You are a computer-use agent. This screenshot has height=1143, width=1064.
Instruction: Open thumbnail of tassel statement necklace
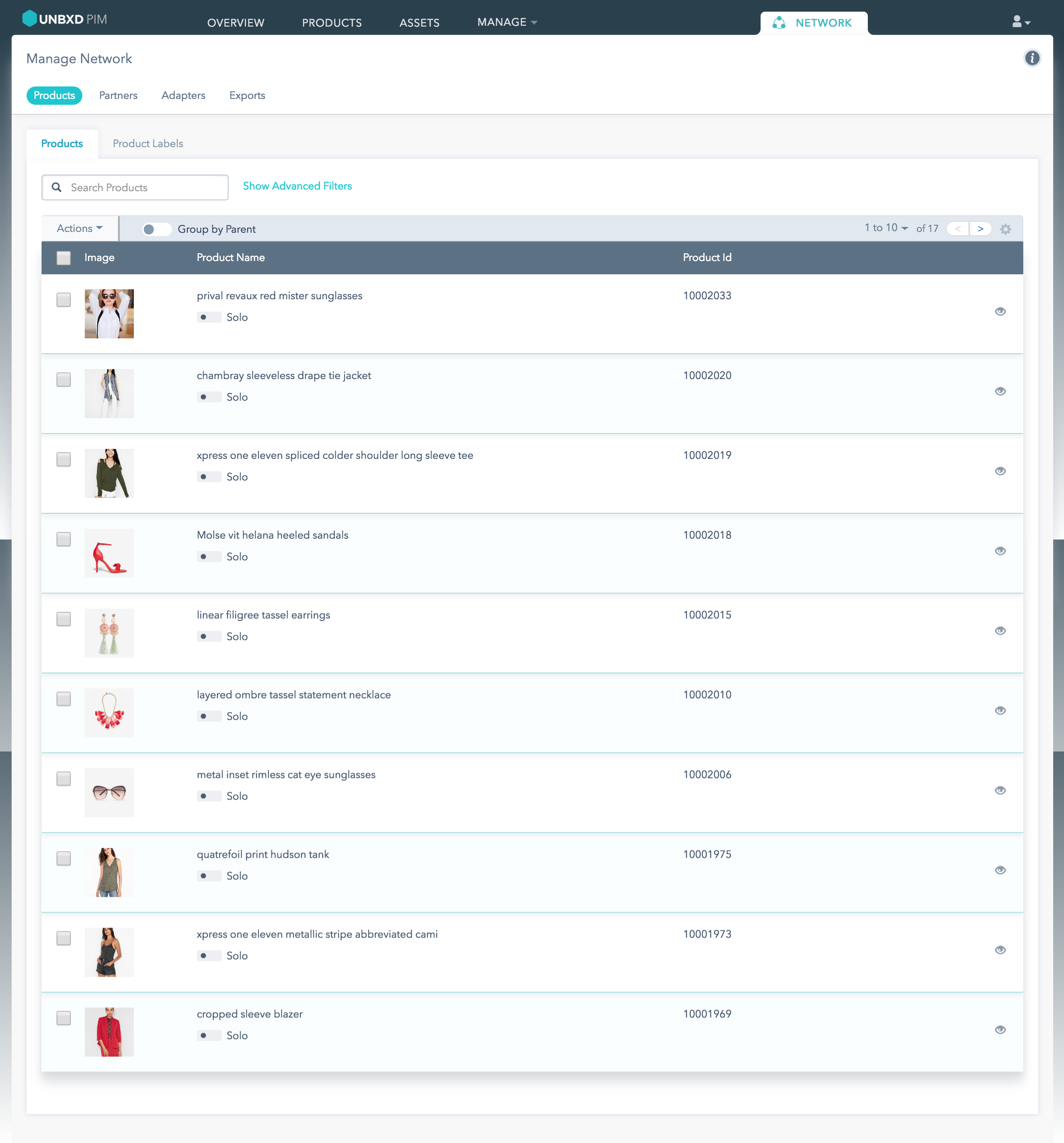coord(109,714)
